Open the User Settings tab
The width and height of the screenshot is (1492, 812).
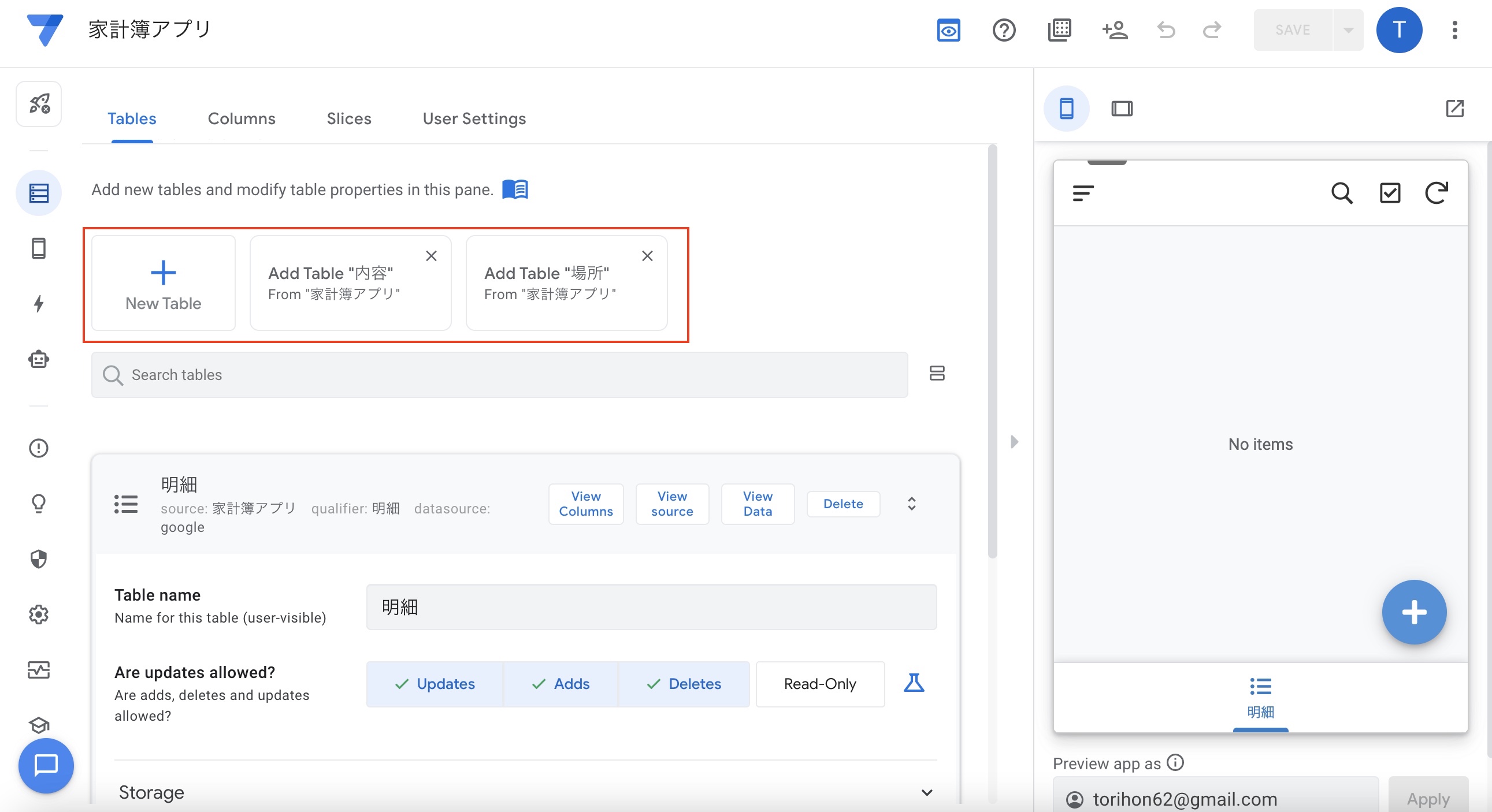point(474,118)
